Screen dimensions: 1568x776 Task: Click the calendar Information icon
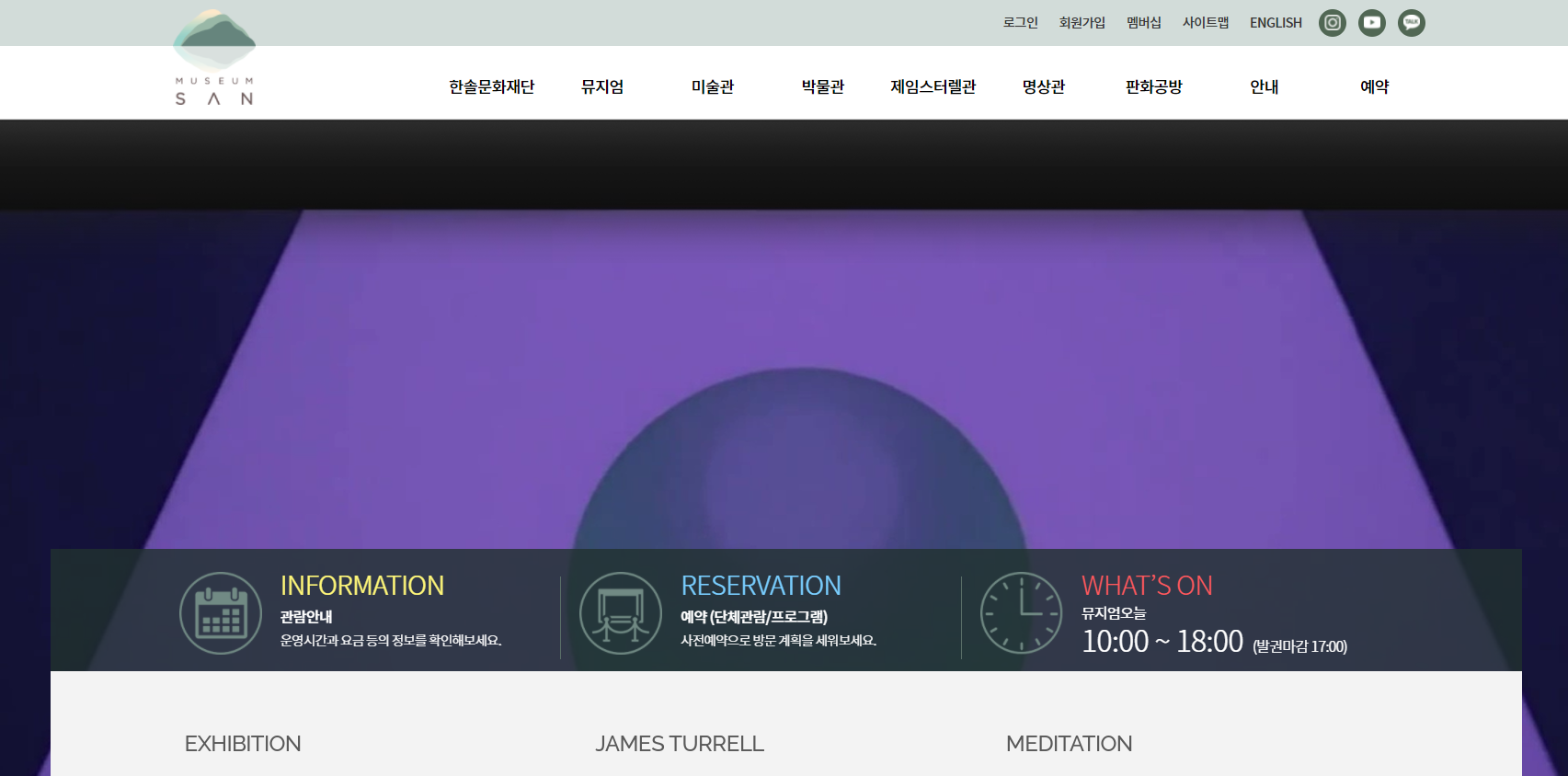click(221, 613)
